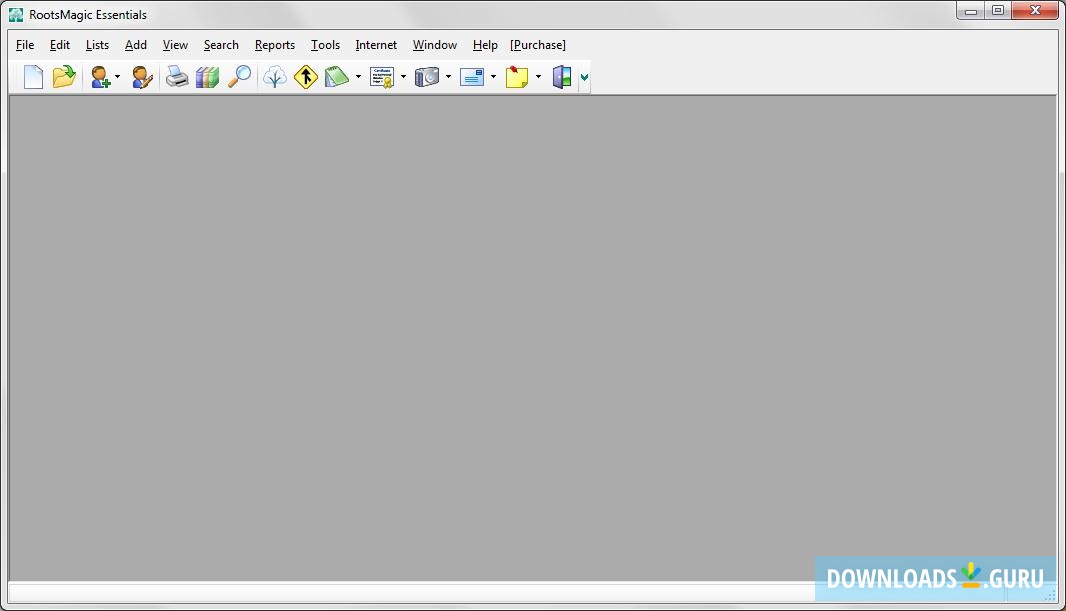1066x611 pixels.
Task: Restore down the RootsMagic window
Action: [x=998, y=11]
